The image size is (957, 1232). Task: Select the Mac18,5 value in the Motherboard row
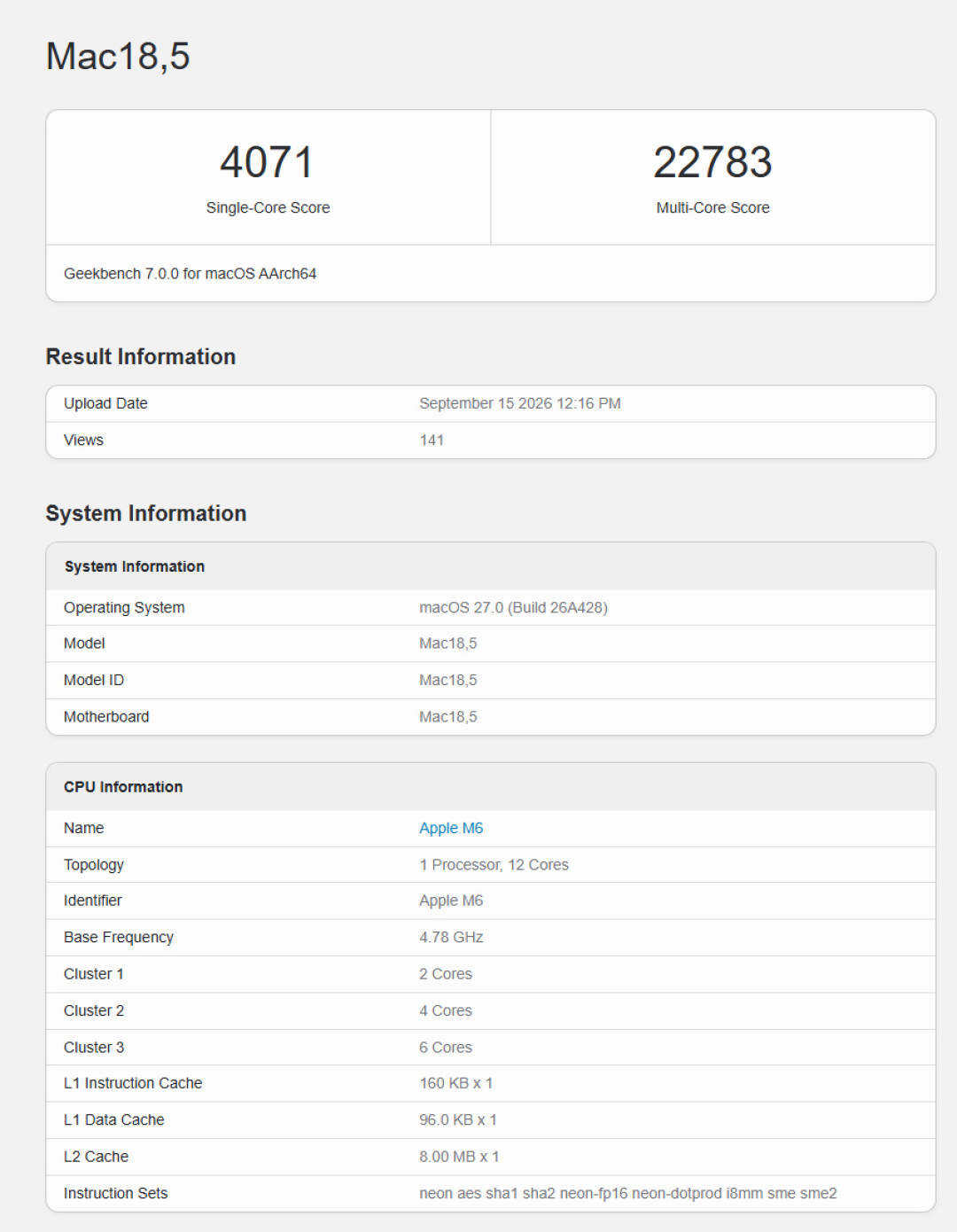coord(447,717)
